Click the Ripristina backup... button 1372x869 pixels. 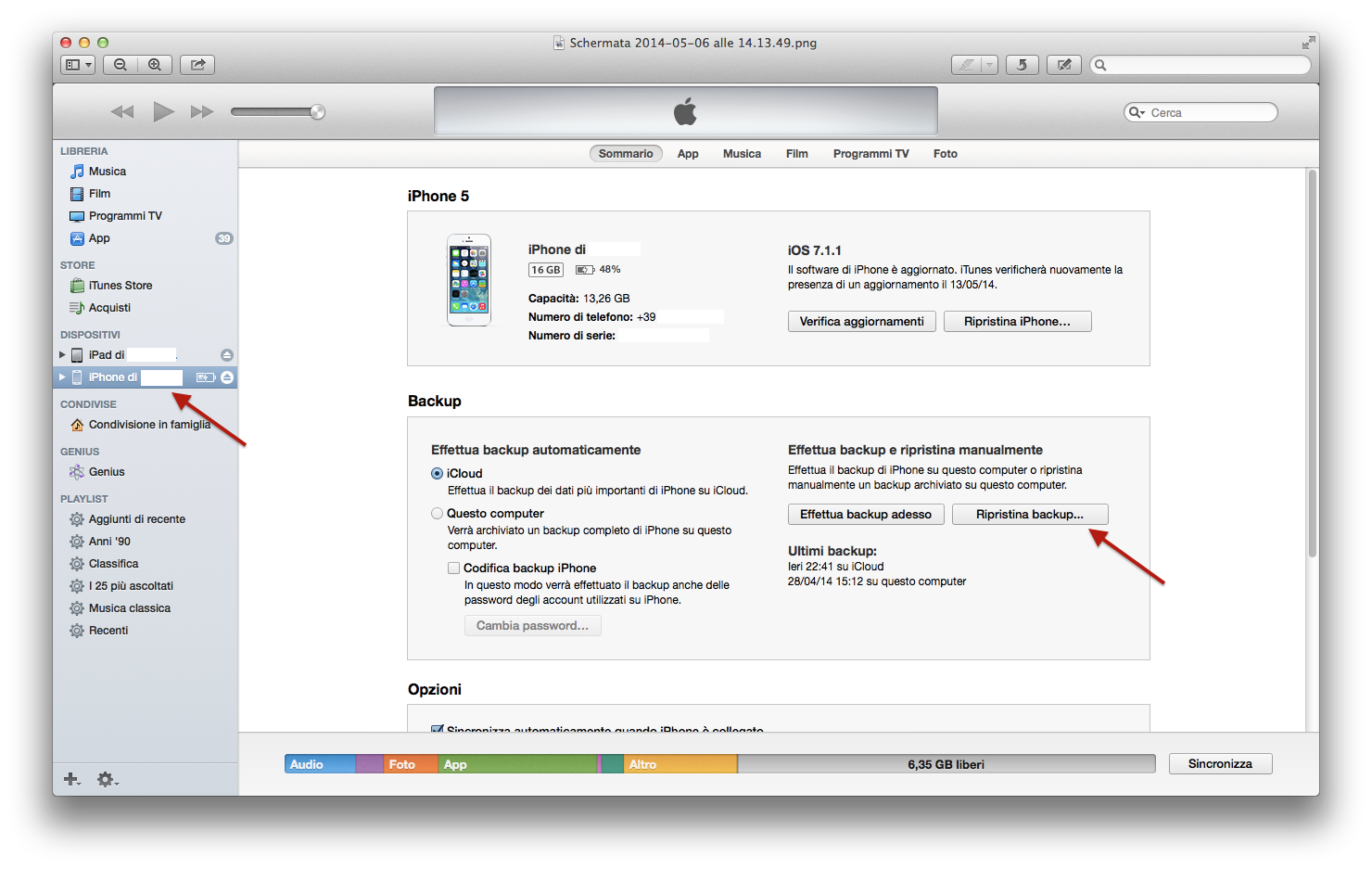[x=1030, y=515]
